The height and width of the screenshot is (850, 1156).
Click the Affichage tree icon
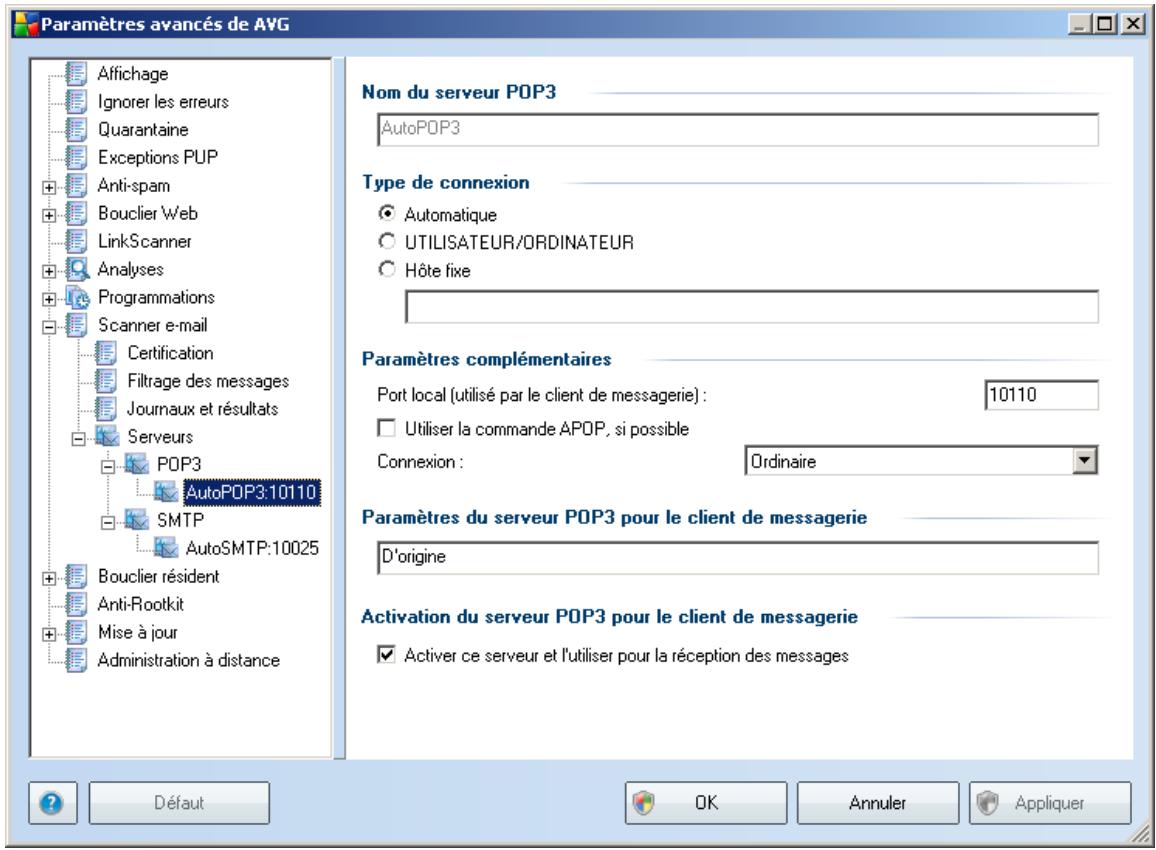coord(76,74)
